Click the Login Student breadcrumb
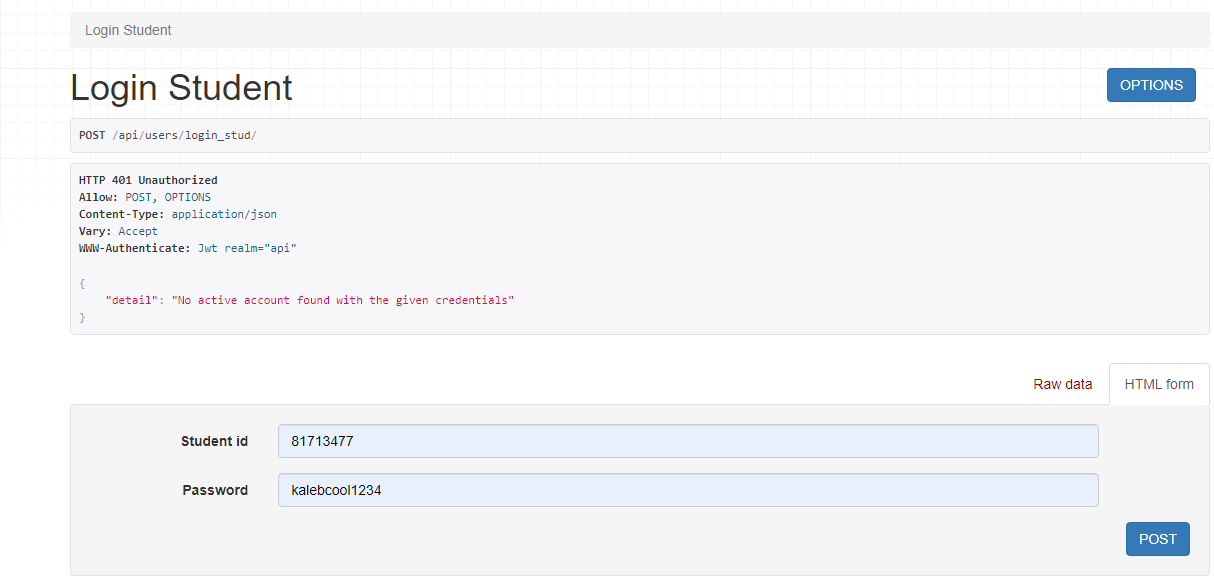1214x580 pixels. point(128,31)
